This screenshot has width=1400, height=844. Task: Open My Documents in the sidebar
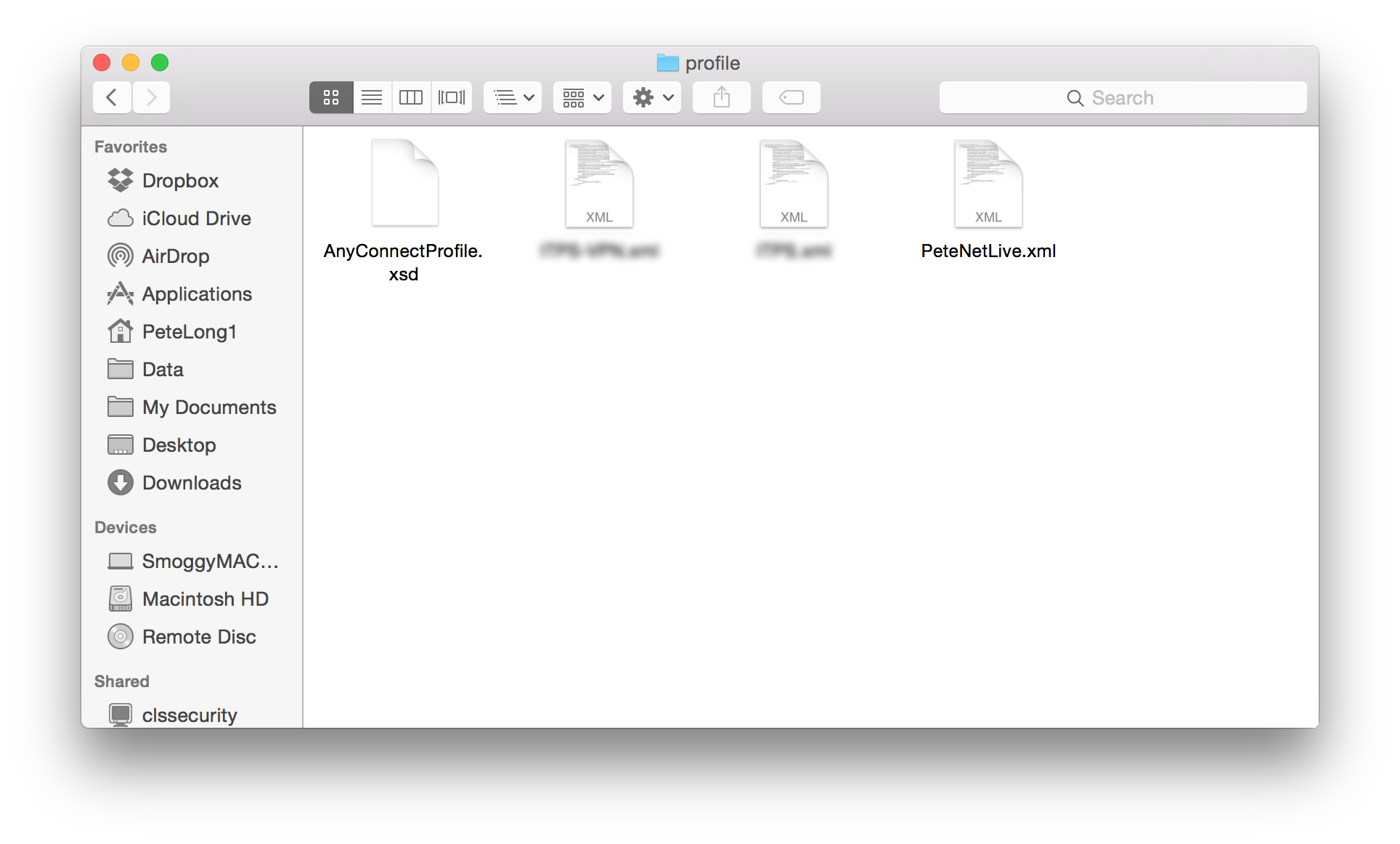point(192,407)
